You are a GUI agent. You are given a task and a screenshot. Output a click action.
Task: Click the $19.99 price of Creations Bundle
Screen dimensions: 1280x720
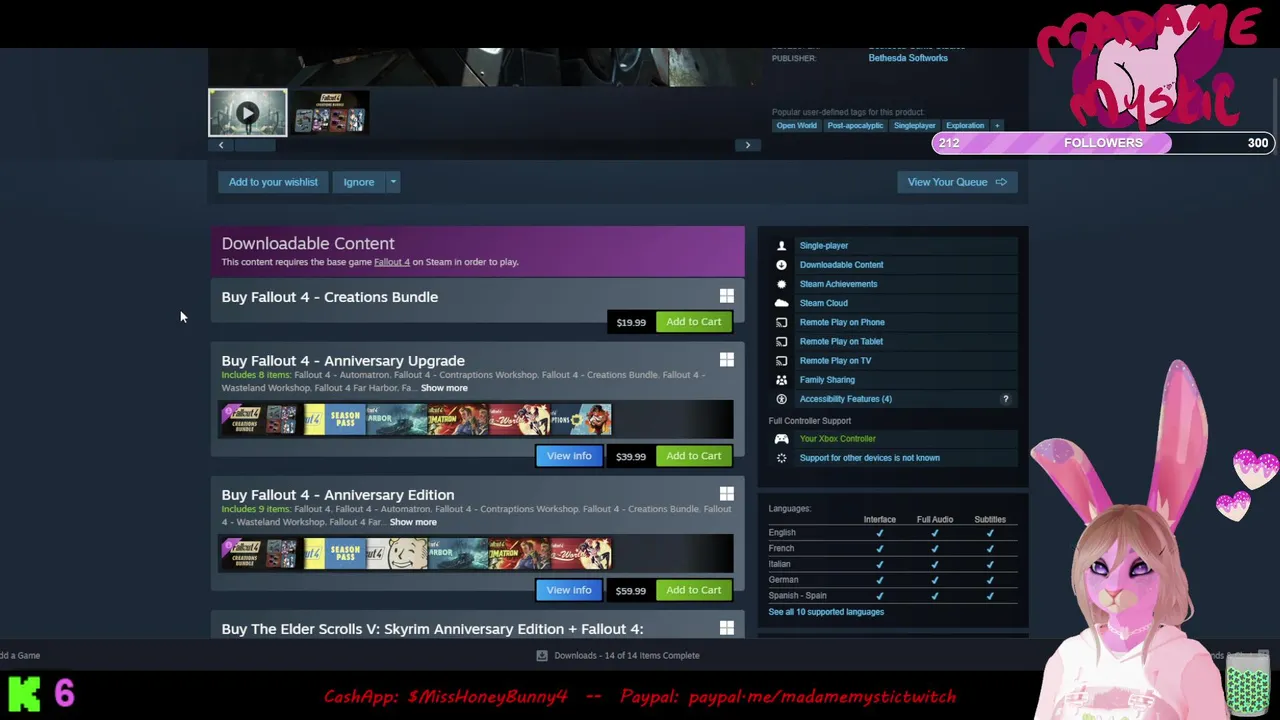click(631, 323)
